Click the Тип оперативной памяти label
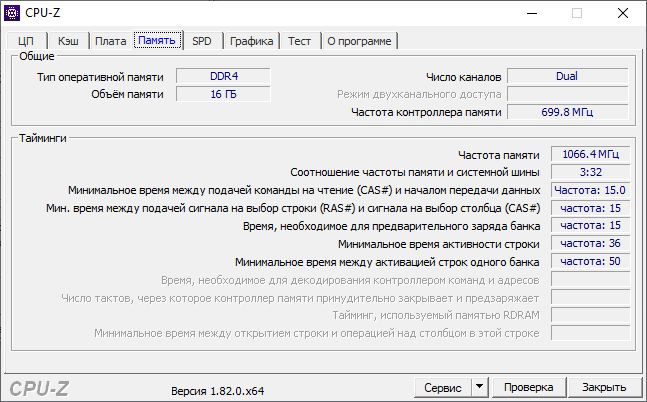This screenshot has width=647, height=402. pyautogui.click(x=100, y=77)
